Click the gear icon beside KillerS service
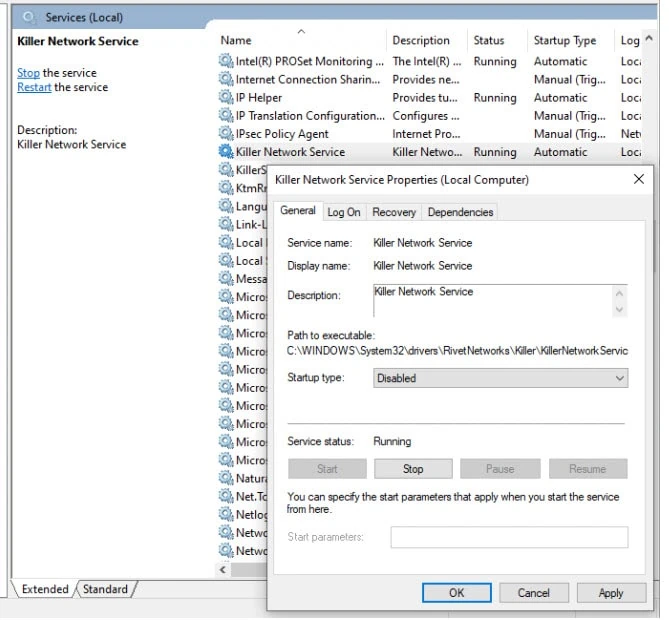The width and height of the screenshot is (669, 620). pyautogui.click(x=226, y=170)
